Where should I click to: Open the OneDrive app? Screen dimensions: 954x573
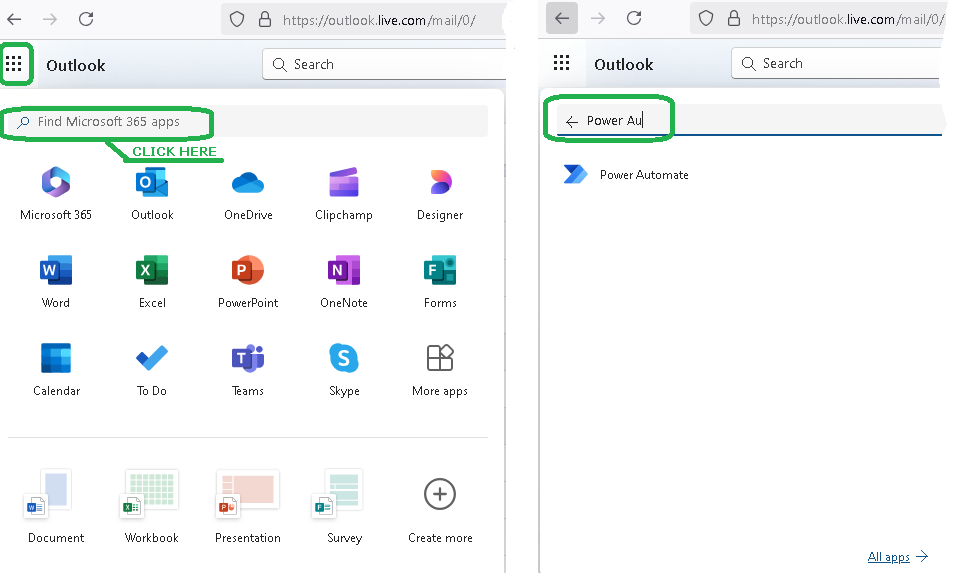coord(248,194)
